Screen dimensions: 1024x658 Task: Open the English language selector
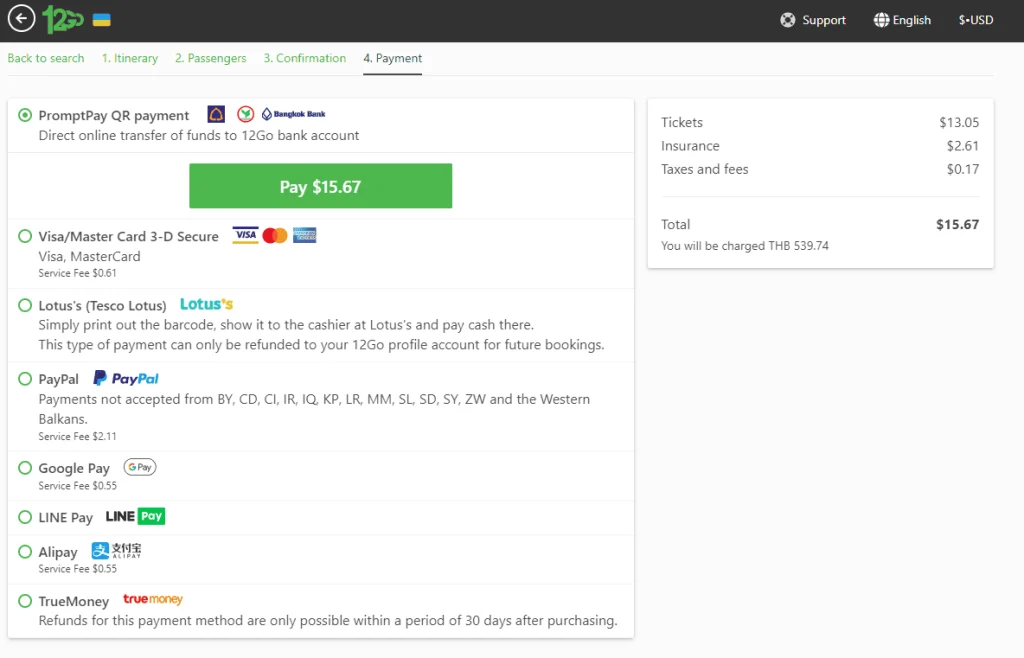pos(902,20)
